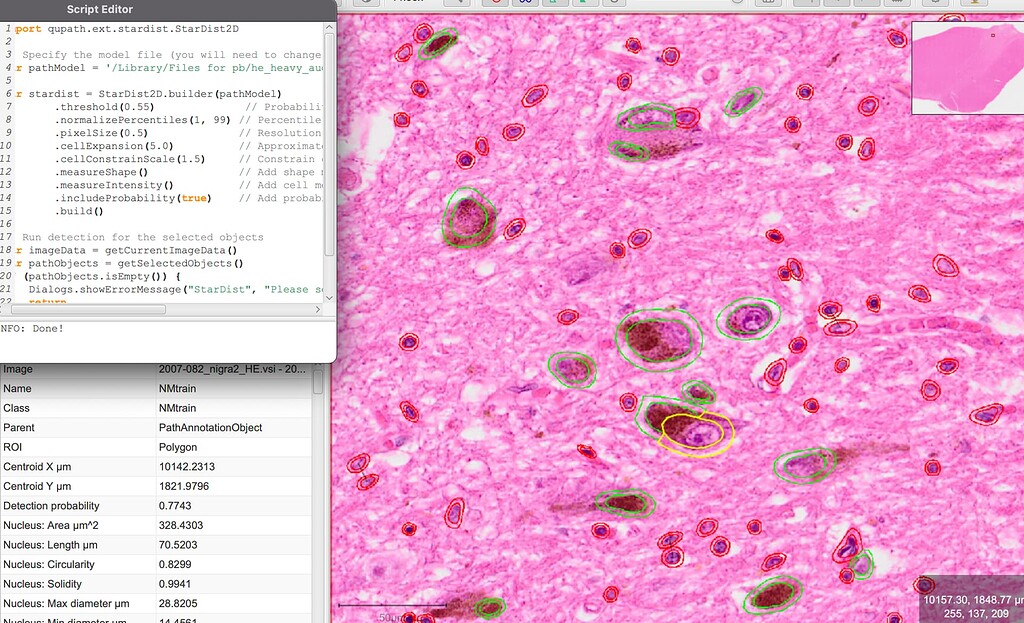Click the blue brush tool icon
Image resolution: width=1024 pixels, height=623 pixels.
tap(525, 4)
